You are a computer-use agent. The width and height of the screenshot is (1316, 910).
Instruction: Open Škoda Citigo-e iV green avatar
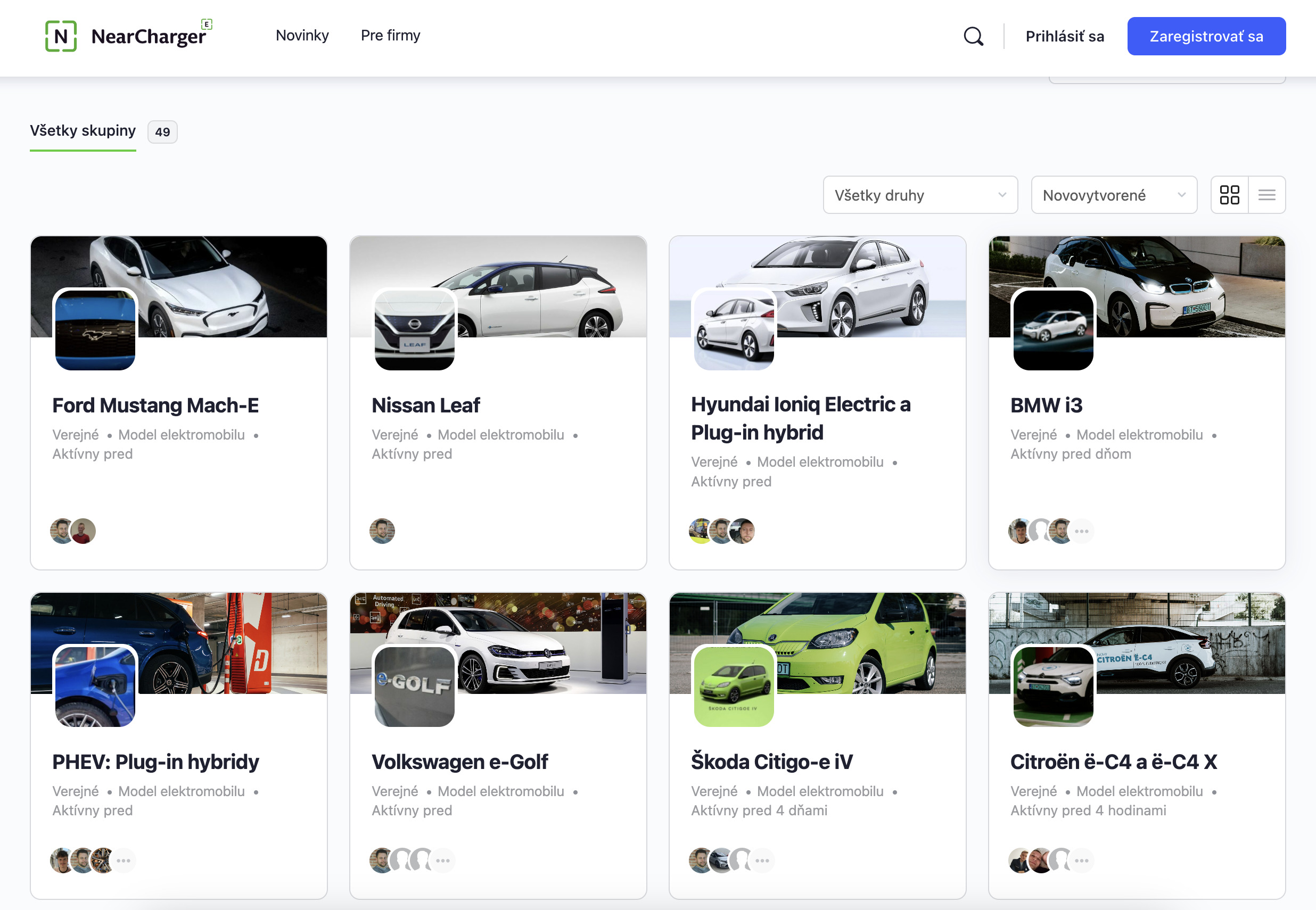point(734,686)
